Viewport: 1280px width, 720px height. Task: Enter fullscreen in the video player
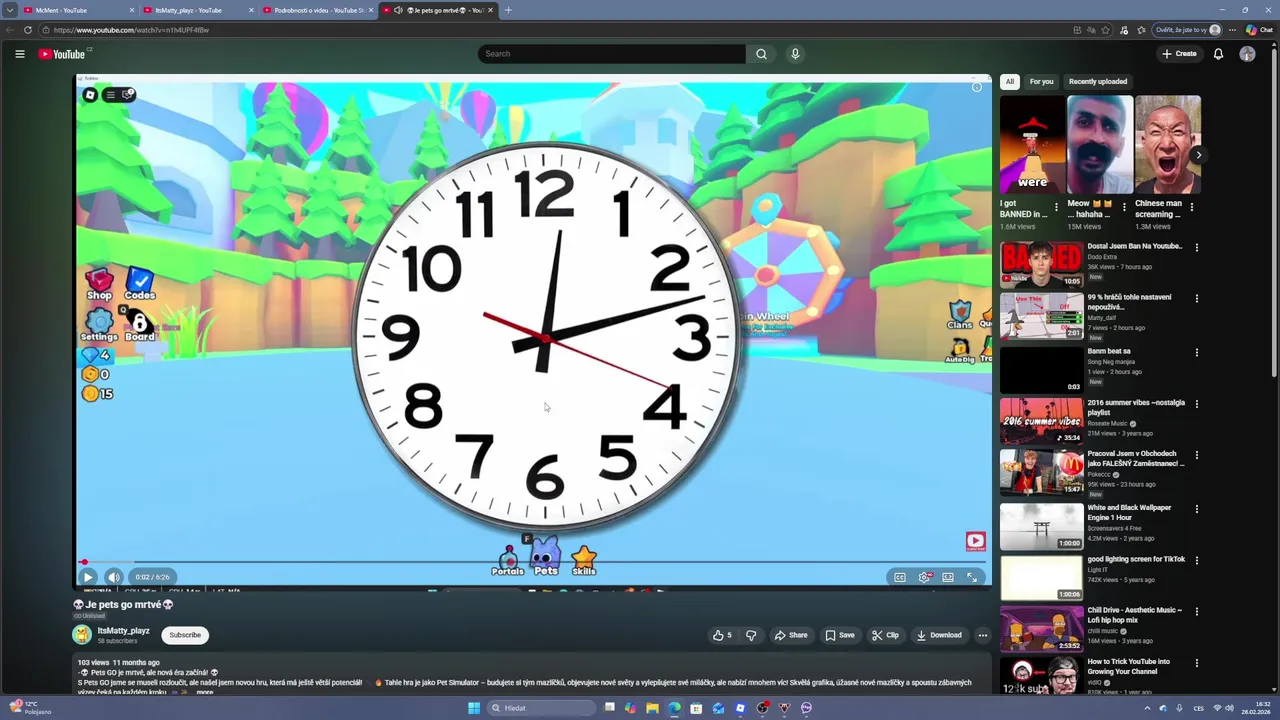tap(972, 577)
